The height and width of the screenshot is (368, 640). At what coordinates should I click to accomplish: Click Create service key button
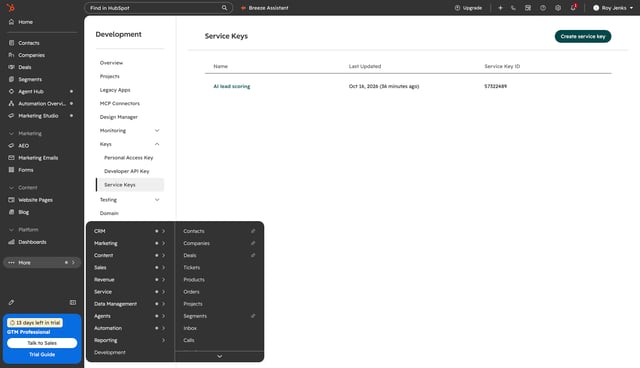click(x=583, y=36)
